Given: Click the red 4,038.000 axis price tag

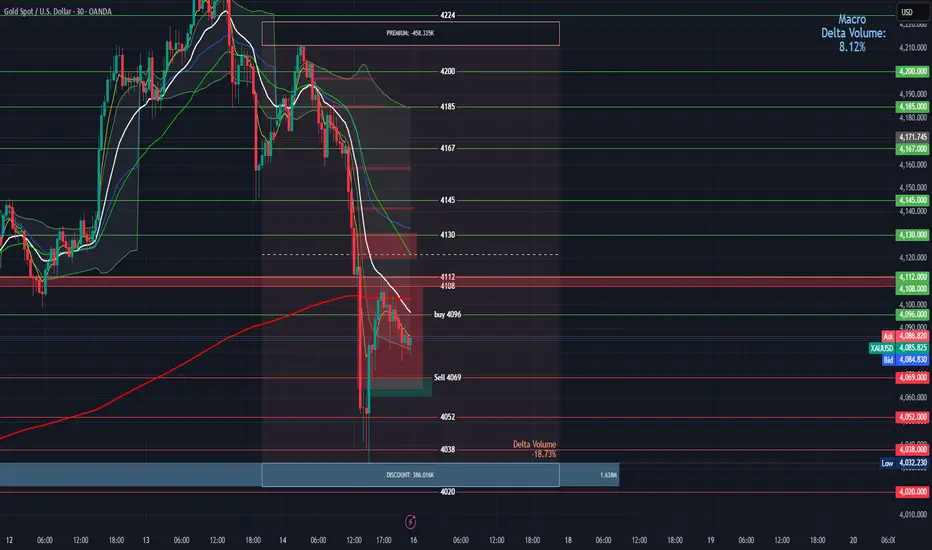Looking at the screenshot, I should pyautogui.click(x=912, y=450).
